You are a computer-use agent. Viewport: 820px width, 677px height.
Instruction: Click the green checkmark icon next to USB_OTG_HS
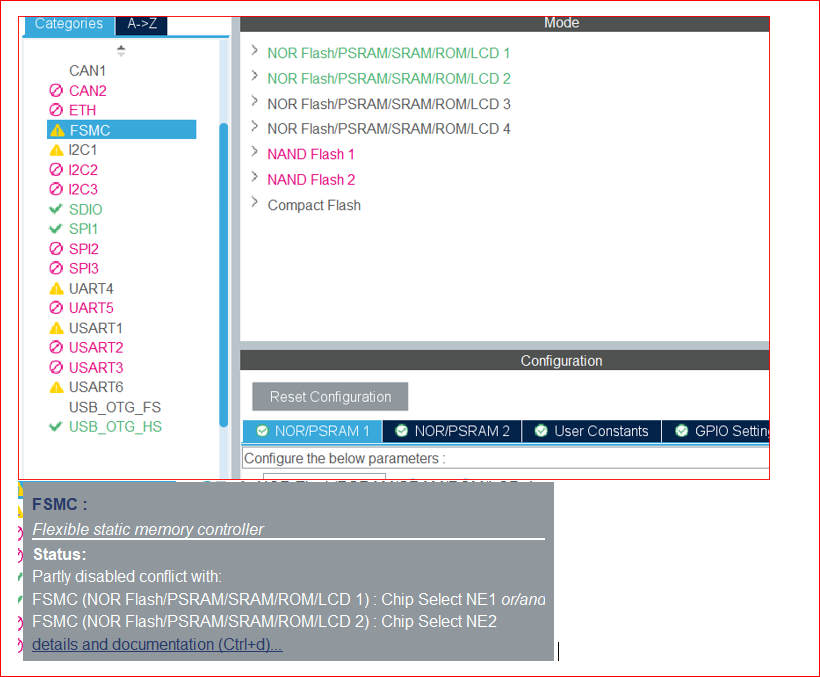(55, 426)
